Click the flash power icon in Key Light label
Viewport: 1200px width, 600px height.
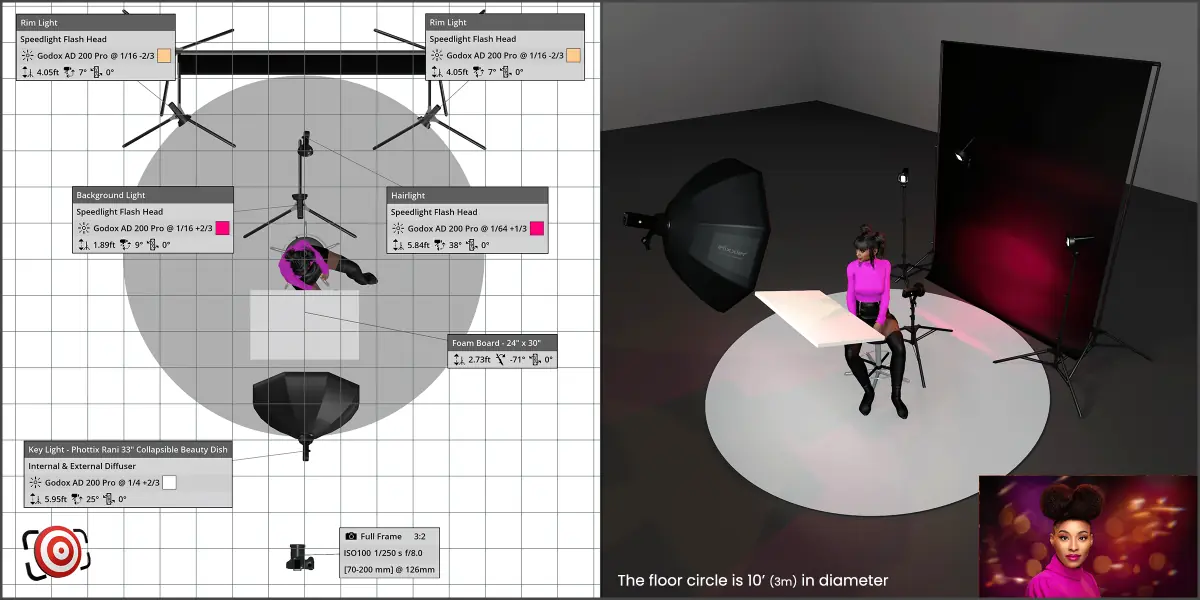click(36, 483)
